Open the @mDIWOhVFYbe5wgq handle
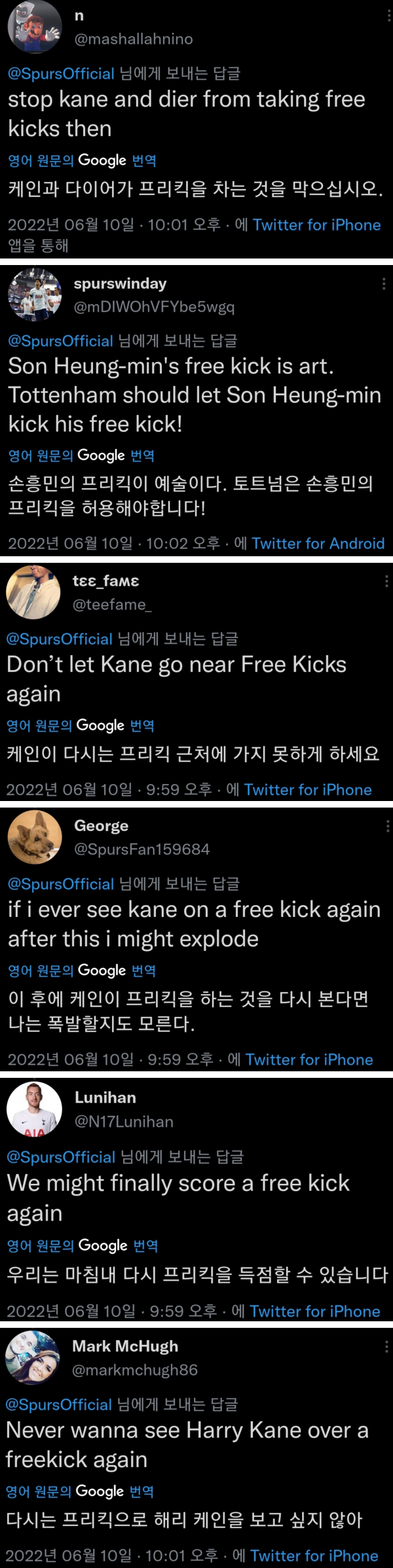Screen dimensions: 393x1568 click(154, 307)
